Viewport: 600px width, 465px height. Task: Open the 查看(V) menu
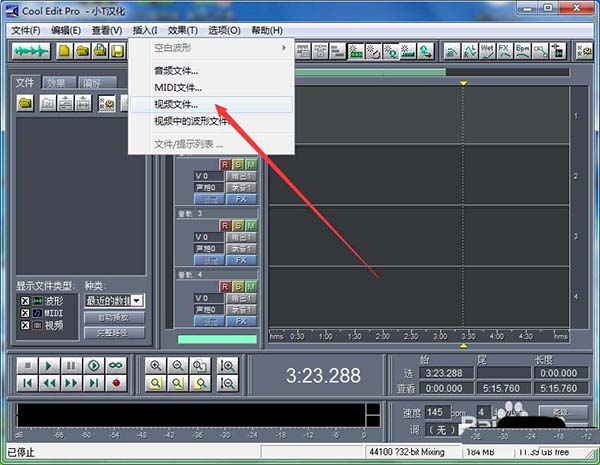coord(107,30)
